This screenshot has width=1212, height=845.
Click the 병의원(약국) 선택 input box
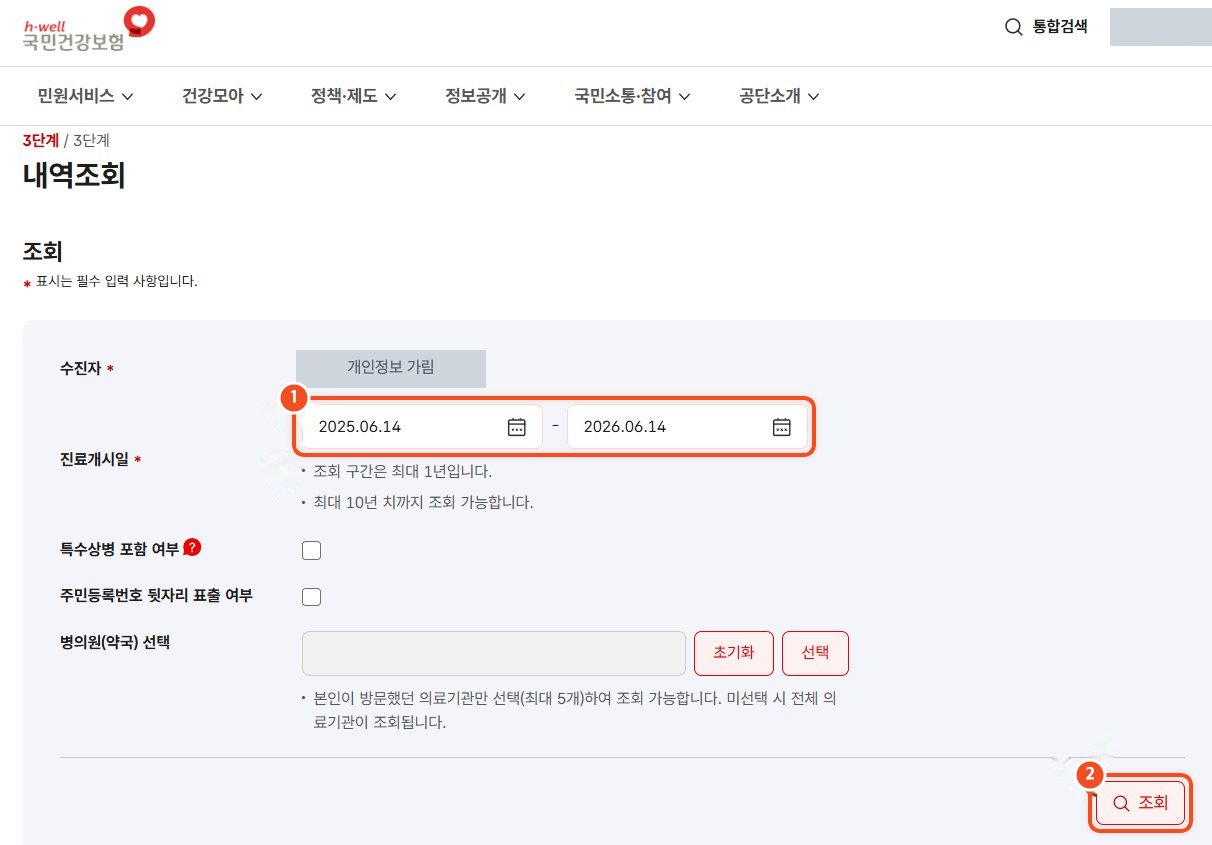494,653
